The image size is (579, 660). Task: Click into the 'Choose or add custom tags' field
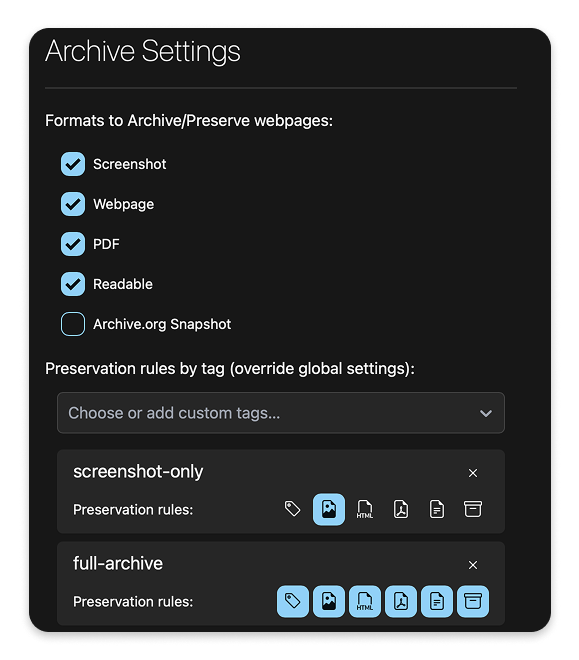coord(281,413)
